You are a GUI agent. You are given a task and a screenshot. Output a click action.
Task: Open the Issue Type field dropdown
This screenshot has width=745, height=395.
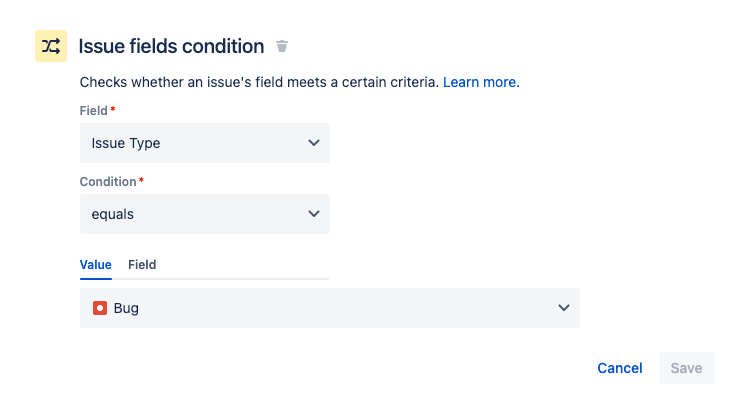[205, 143]
